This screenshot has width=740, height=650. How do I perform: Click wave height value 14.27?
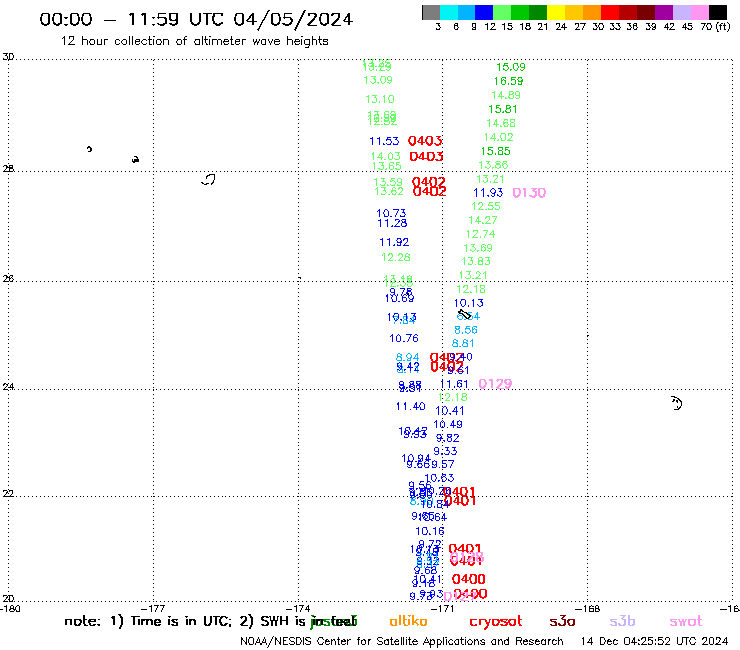[x=483, y=220]
